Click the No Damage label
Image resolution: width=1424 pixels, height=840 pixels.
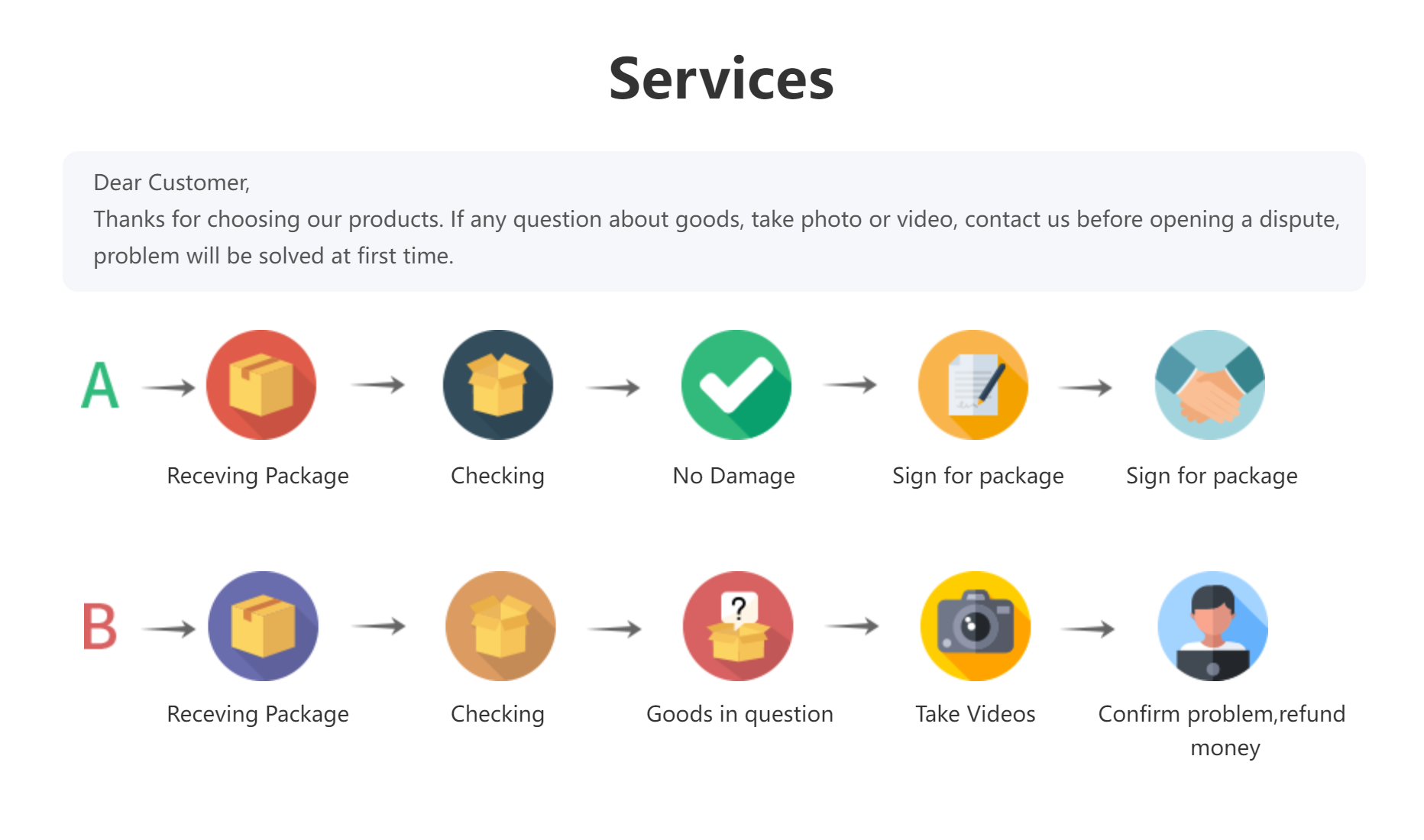[x=733, y=476]
